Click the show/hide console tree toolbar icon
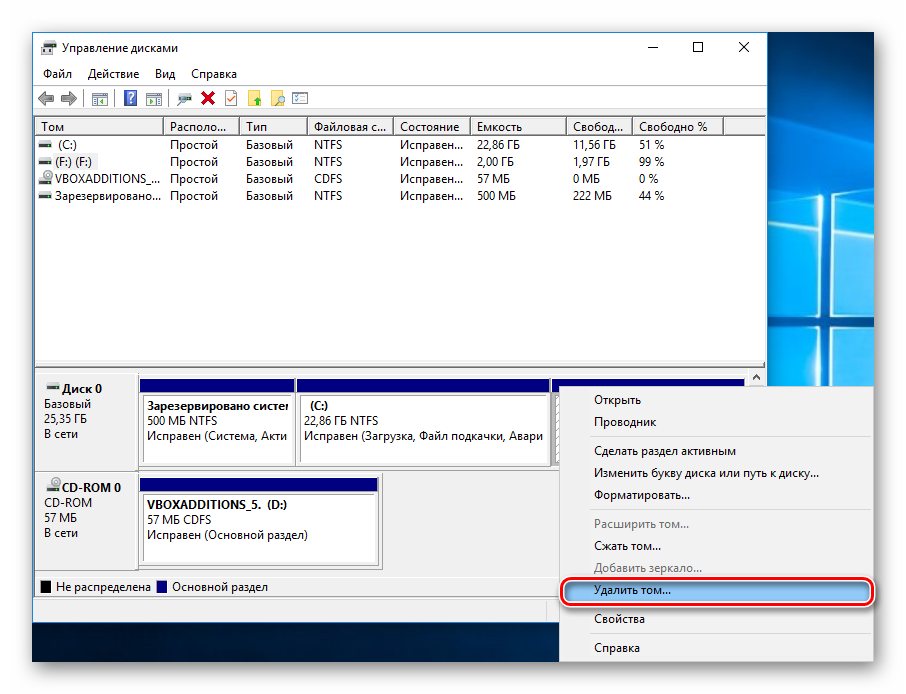Screen dimensions: 906x694 [100, 98]
